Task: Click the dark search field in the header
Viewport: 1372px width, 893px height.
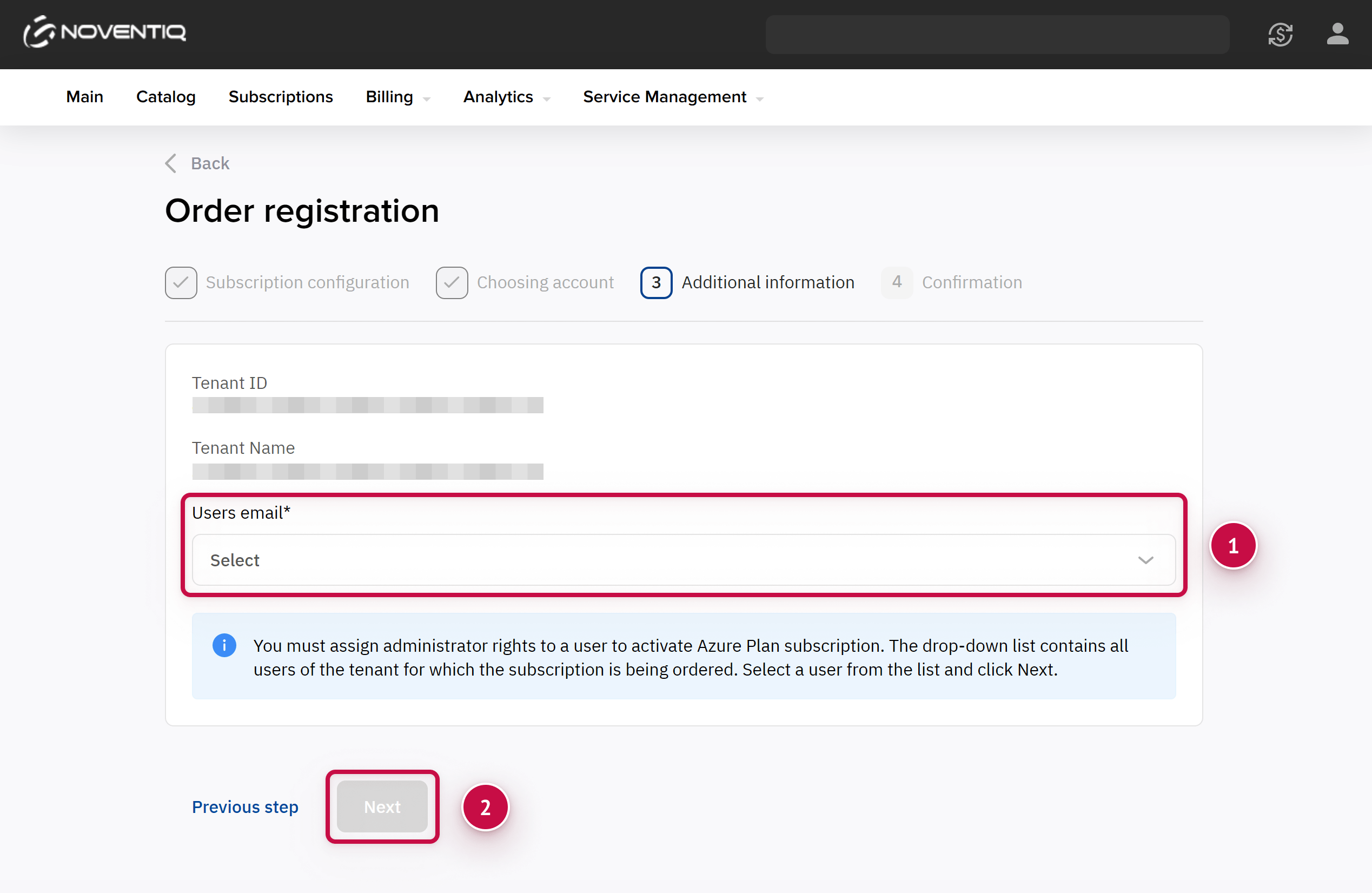Action: 997,35
